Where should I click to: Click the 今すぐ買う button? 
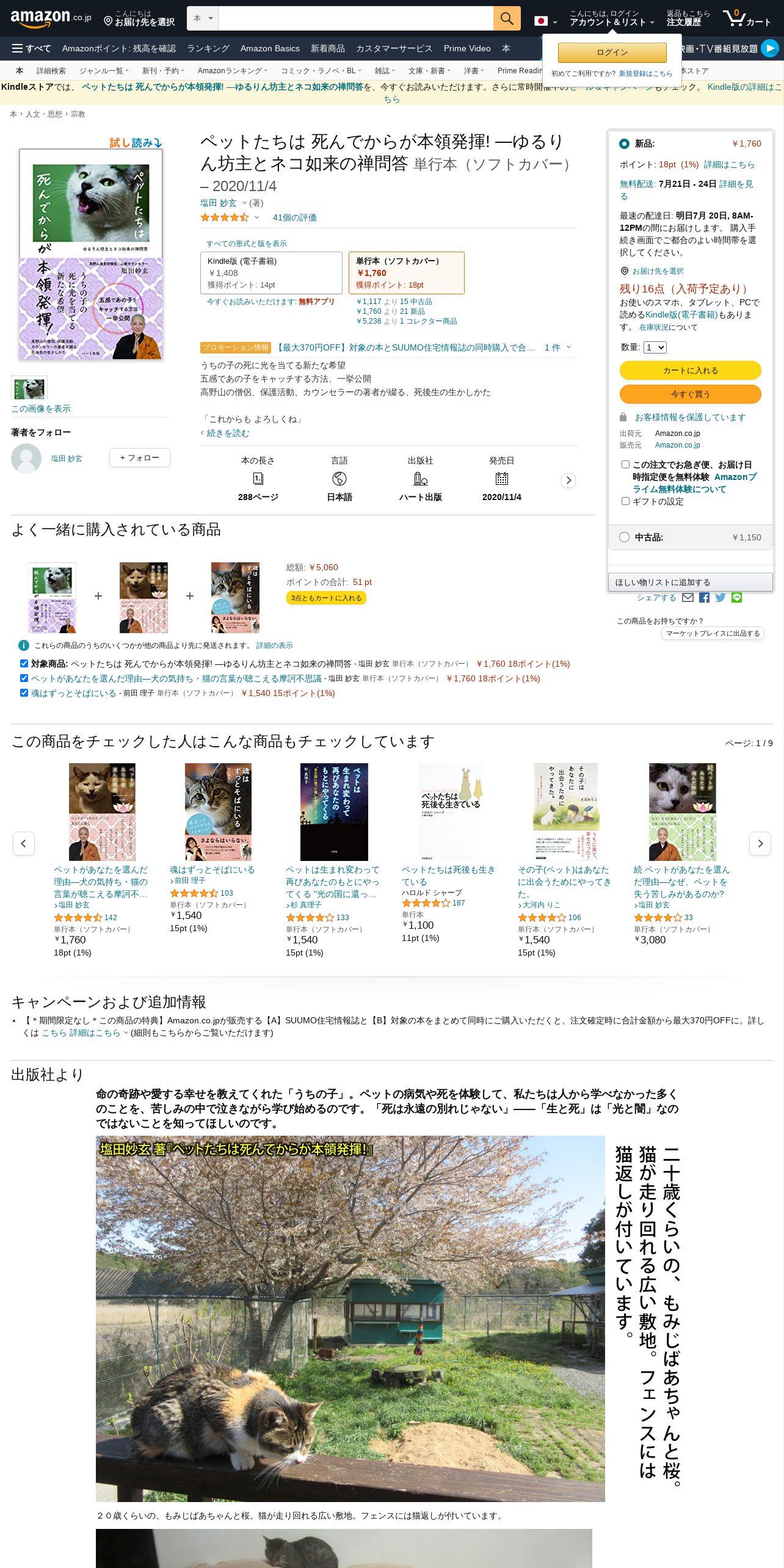[691, 394]
